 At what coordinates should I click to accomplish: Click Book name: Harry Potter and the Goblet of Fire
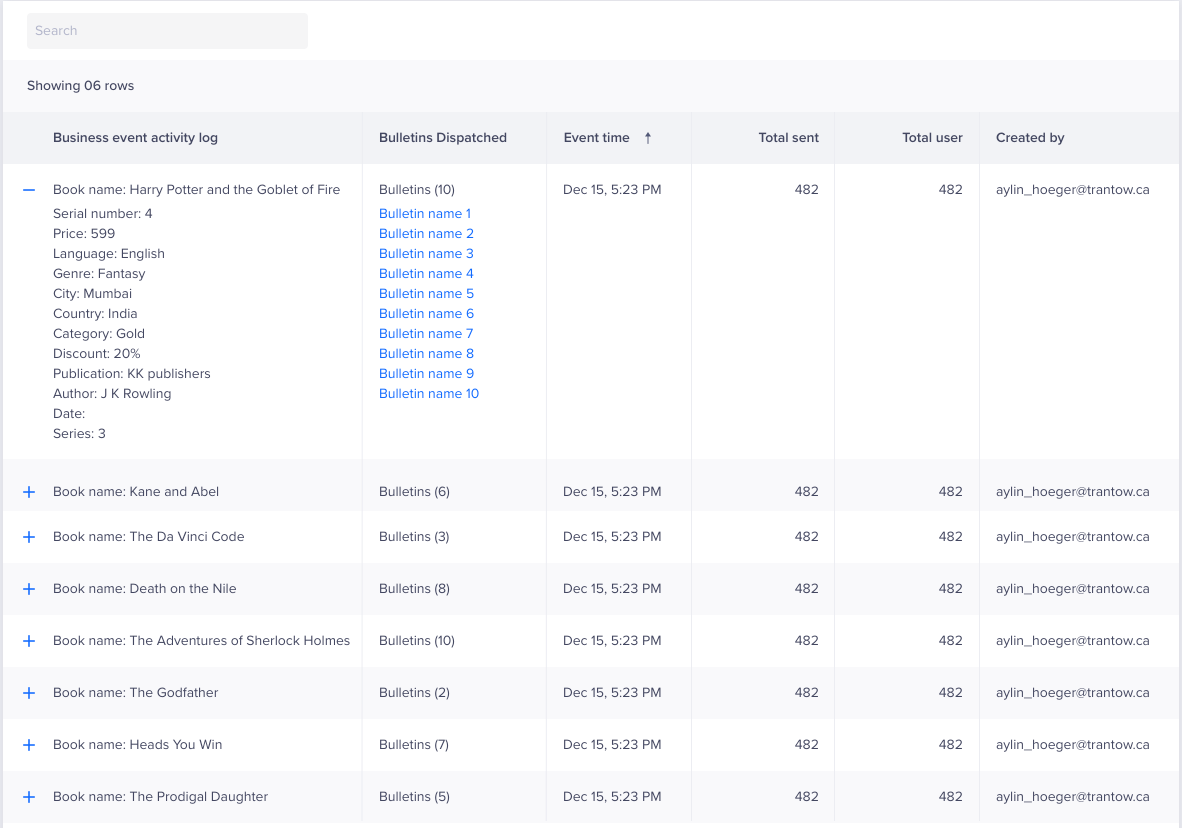pyautogui.click(x=196, y=190)
